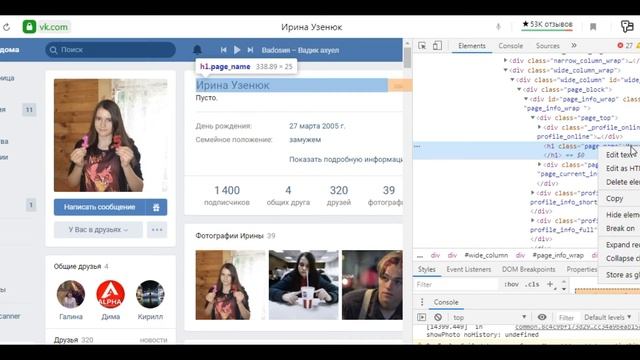This screenshot has width=640, height=360.
Task: Open the 'У Вас в друзьях' dropdown
Action: (98, 230)
